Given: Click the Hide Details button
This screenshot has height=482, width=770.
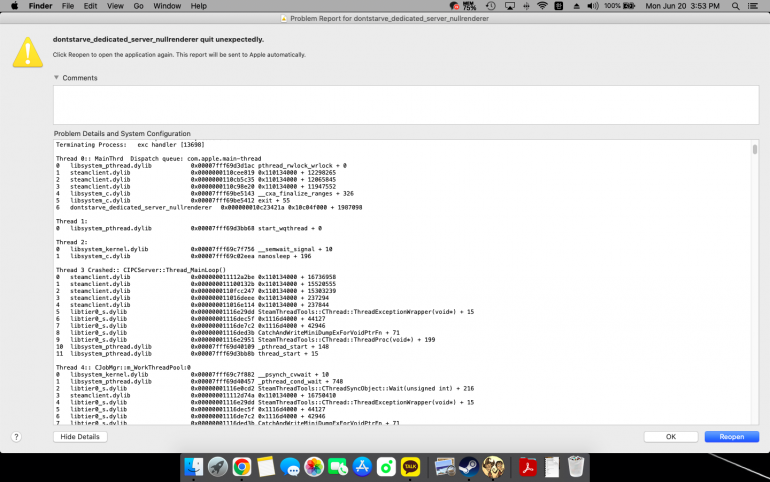Looking at the screenshot, I should pyautogui.click(x=80, y=436).
